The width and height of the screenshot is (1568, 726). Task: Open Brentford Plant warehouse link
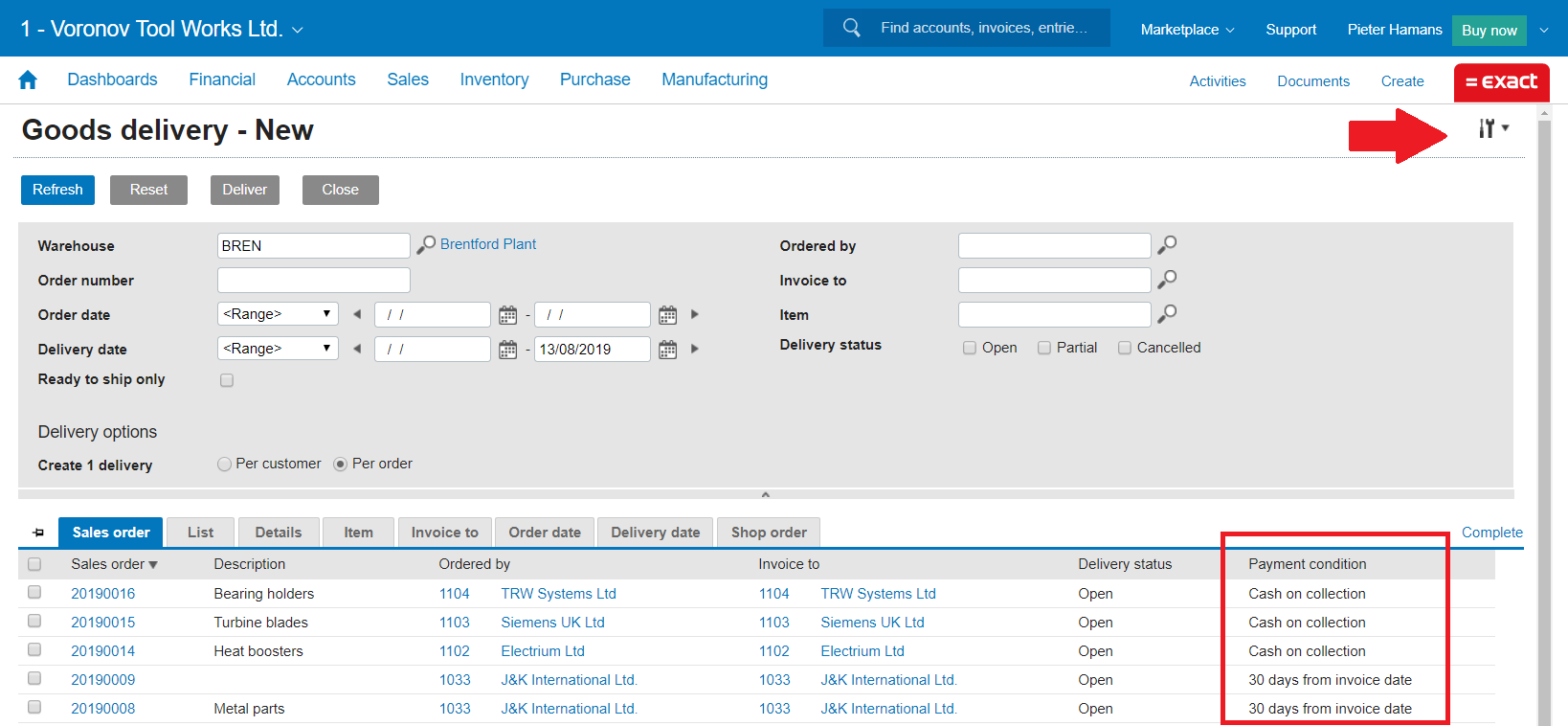(488, 244)
